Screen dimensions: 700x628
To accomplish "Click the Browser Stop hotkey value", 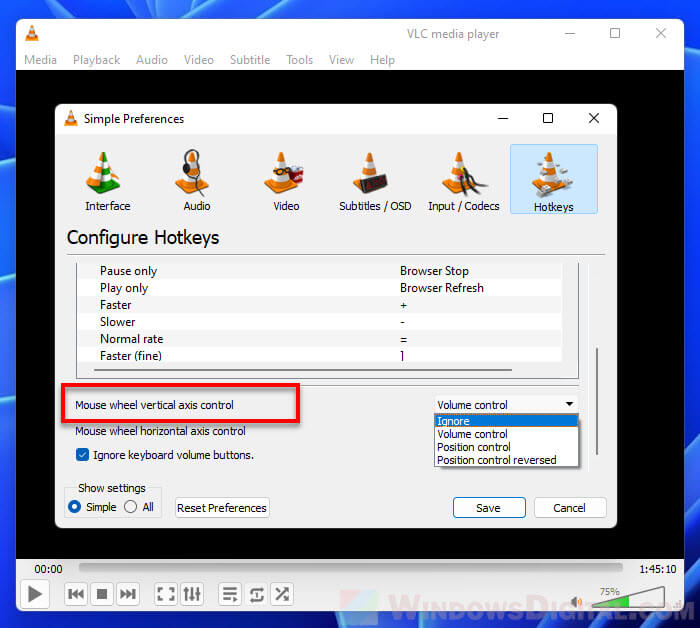I will tap(434, 271).
